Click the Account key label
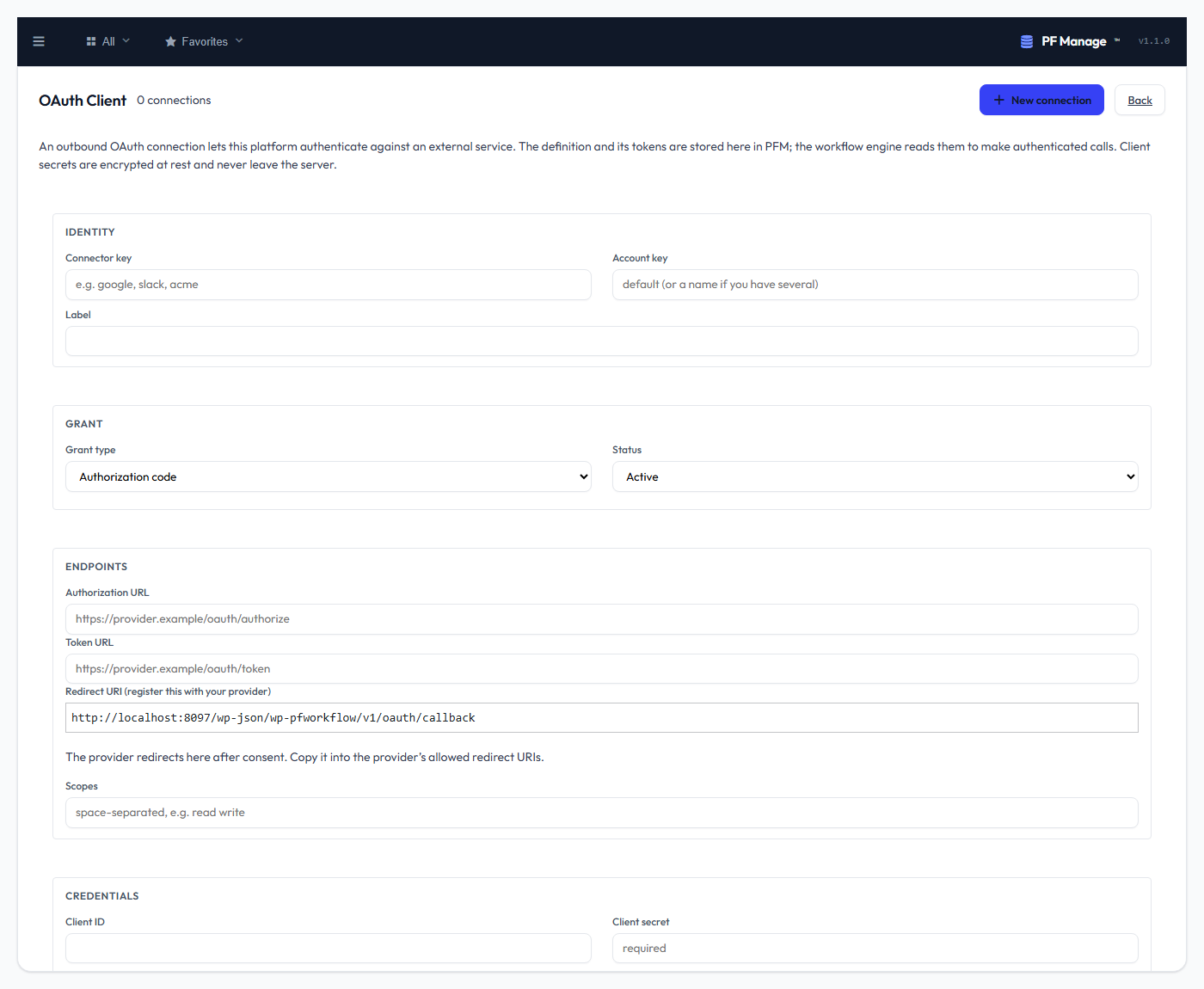 (x=640, y=258)
